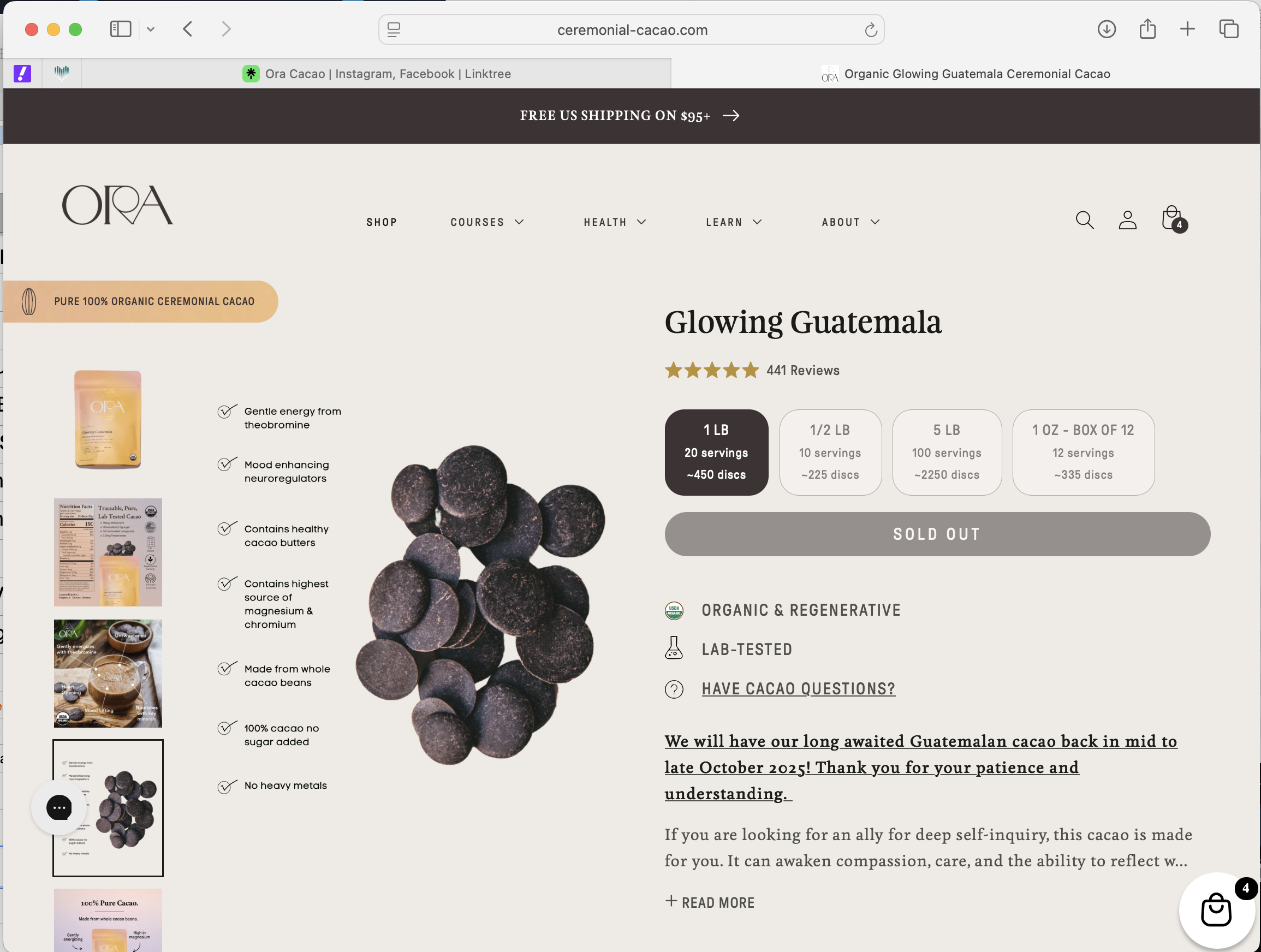The height and width of the screenshot is (952, 1261).
Task: Select the 5 LB size option
Action: click(x=947, y=452)
